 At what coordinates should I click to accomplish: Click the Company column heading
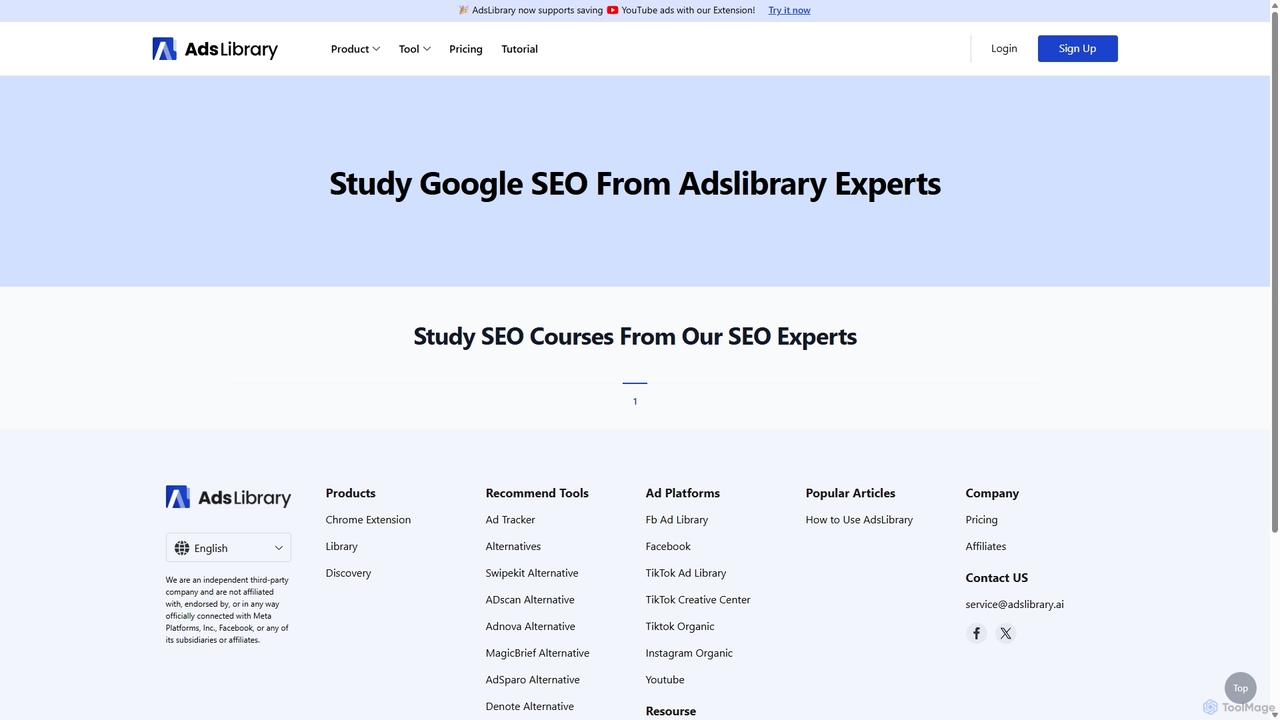tap(992, 493)
